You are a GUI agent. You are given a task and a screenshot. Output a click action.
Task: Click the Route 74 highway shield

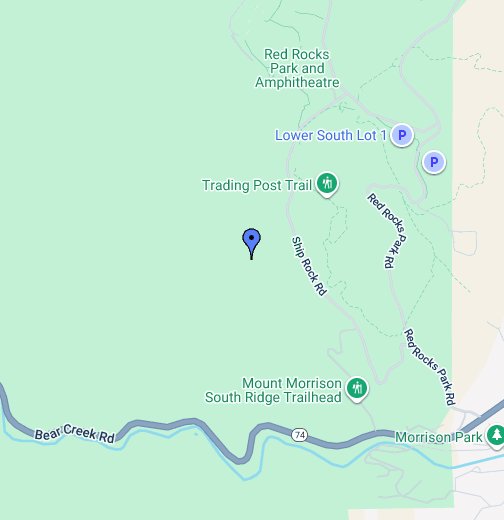299,435
